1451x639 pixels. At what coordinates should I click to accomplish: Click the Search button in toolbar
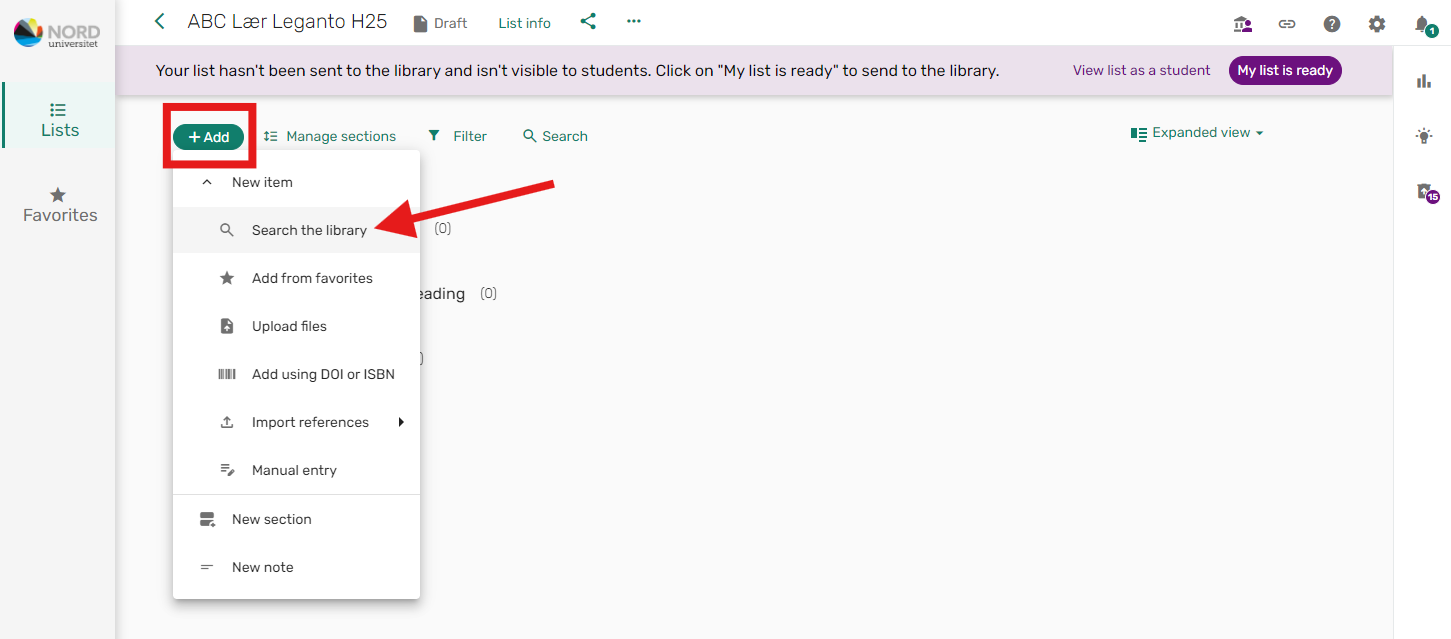(555, 136)
